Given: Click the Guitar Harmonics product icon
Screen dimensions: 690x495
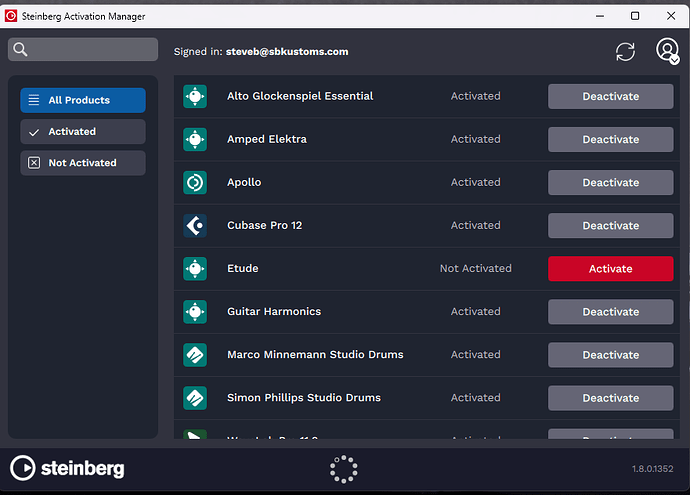Looking at the screenshot, I should (195, 312).
